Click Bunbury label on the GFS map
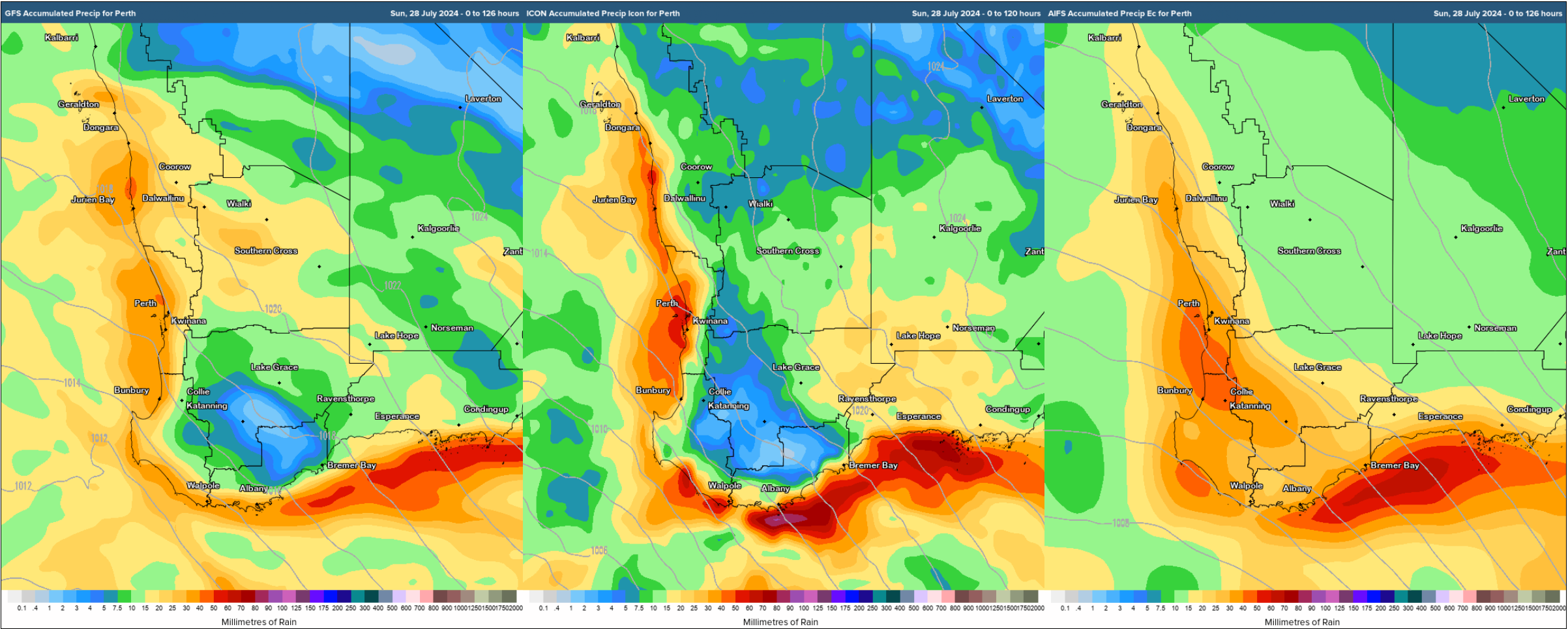This screenshot has height=629, width=1568. point(132,390)
